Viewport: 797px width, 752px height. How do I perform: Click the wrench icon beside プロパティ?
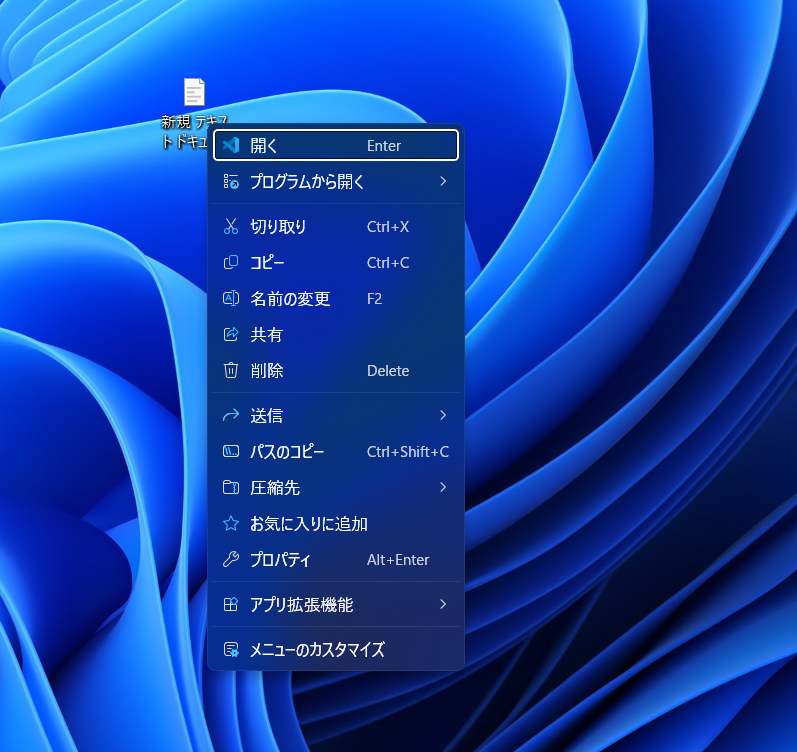231,559
